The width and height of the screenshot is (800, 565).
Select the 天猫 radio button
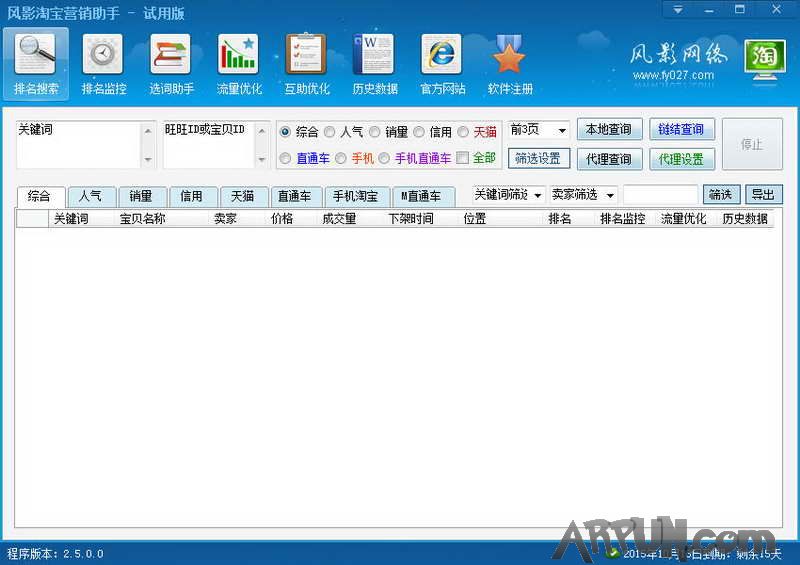pyautogui.click(x=464, y=132)
